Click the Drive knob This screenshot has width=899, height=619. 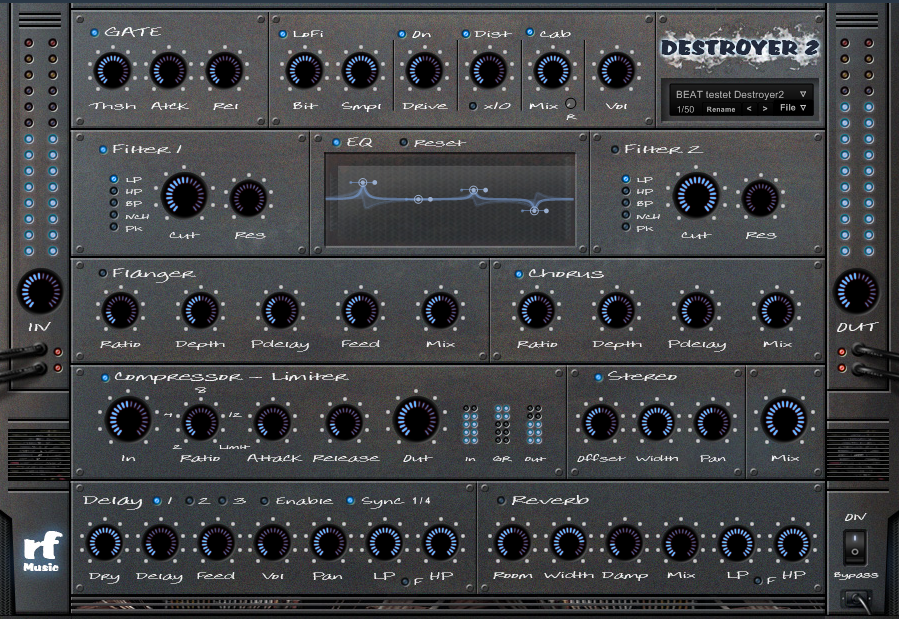coord(424,71)
